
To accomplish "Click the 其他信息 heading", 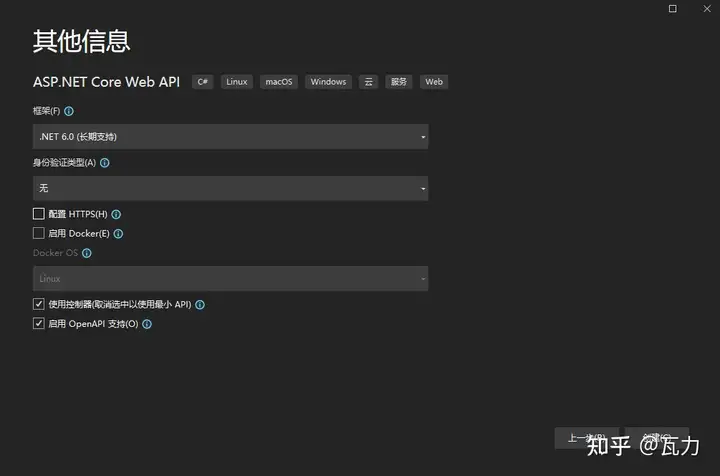I will point(82,41).
